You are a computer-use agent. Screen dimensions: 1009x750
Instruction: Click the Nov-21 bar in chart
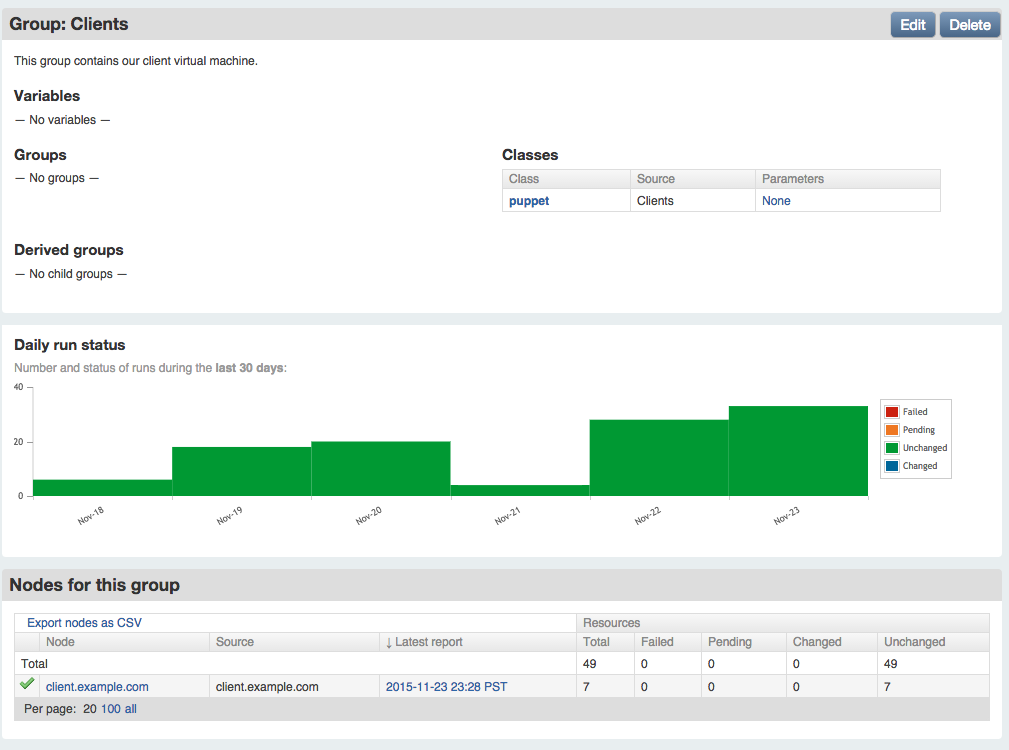point(520,491)
